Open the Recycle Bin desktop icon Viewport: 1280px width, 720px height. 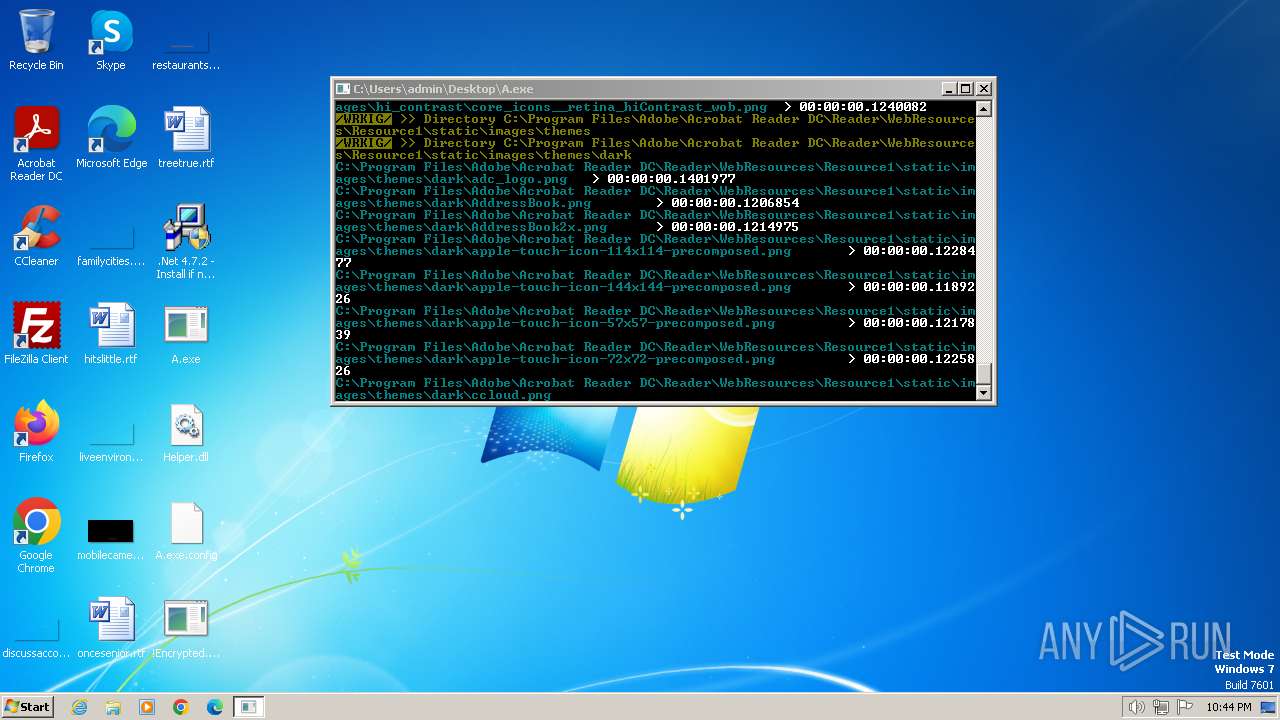pyautogui.click(x=36, y=40)
